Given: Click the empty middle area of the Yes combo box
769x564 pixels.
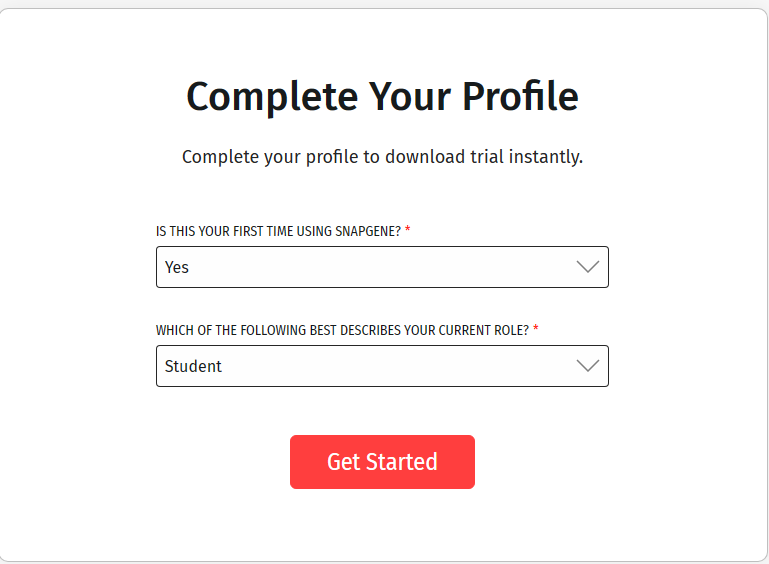Looking at the screenshot, I should click(380, 267).
